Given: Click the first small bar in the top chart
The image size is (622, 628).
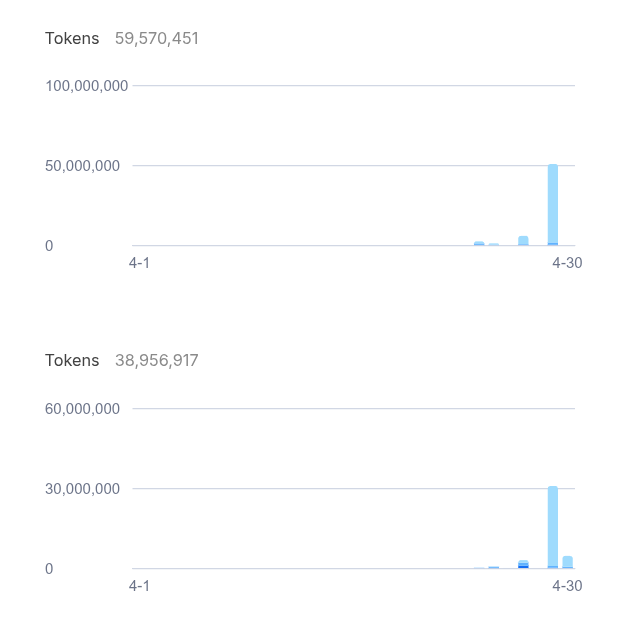Looking at the screenshot, I should [479, 244].
